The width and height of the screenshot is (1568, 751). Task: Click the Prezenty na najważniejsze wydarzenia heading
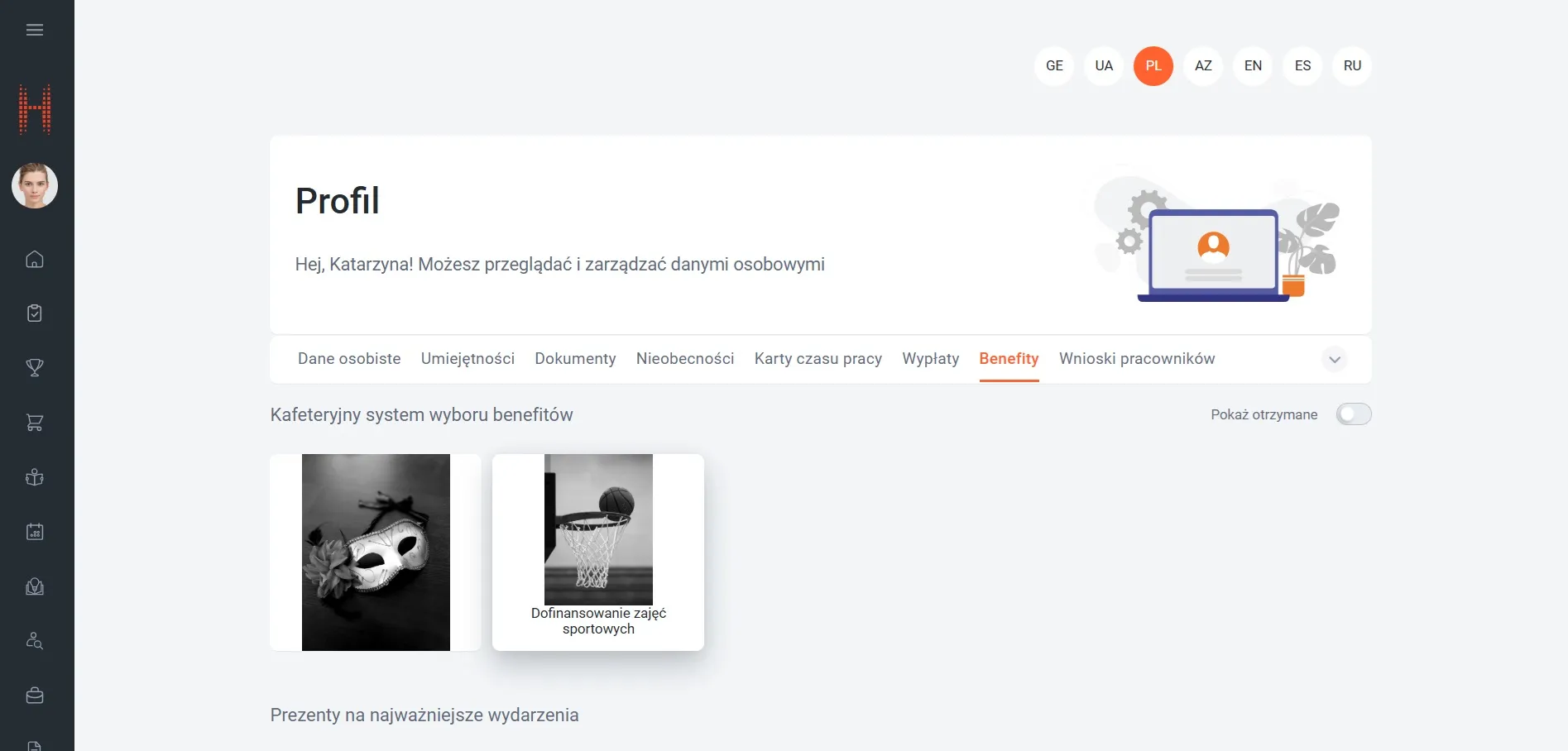coord(424,715)
